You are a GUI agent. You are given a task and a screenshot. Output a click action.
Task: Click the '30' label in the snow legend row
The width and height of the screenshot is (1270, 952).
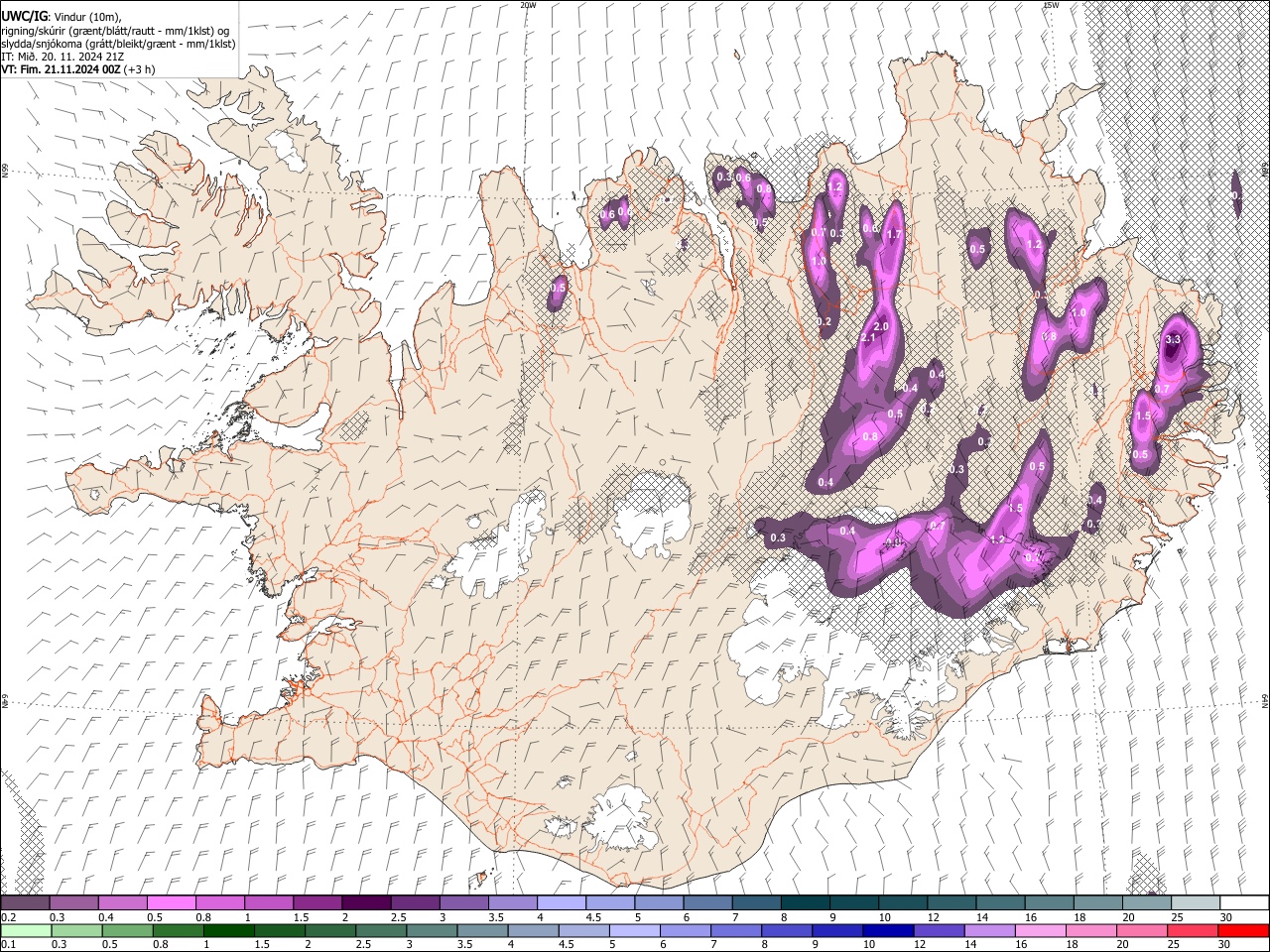(x=1225, y=917)
